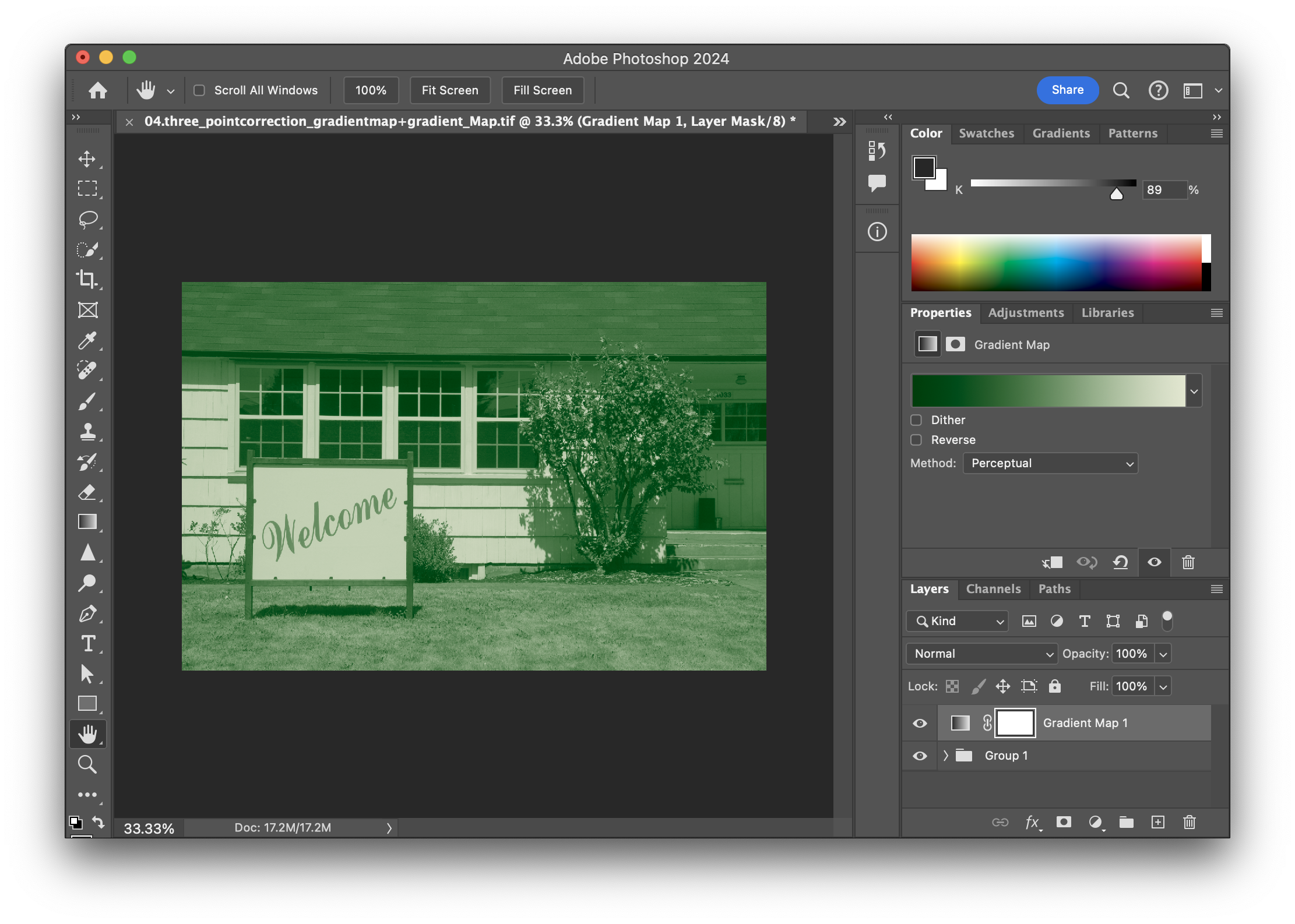
Task: Hide the Gradient Map 1 layer
Action: point(920,723)
